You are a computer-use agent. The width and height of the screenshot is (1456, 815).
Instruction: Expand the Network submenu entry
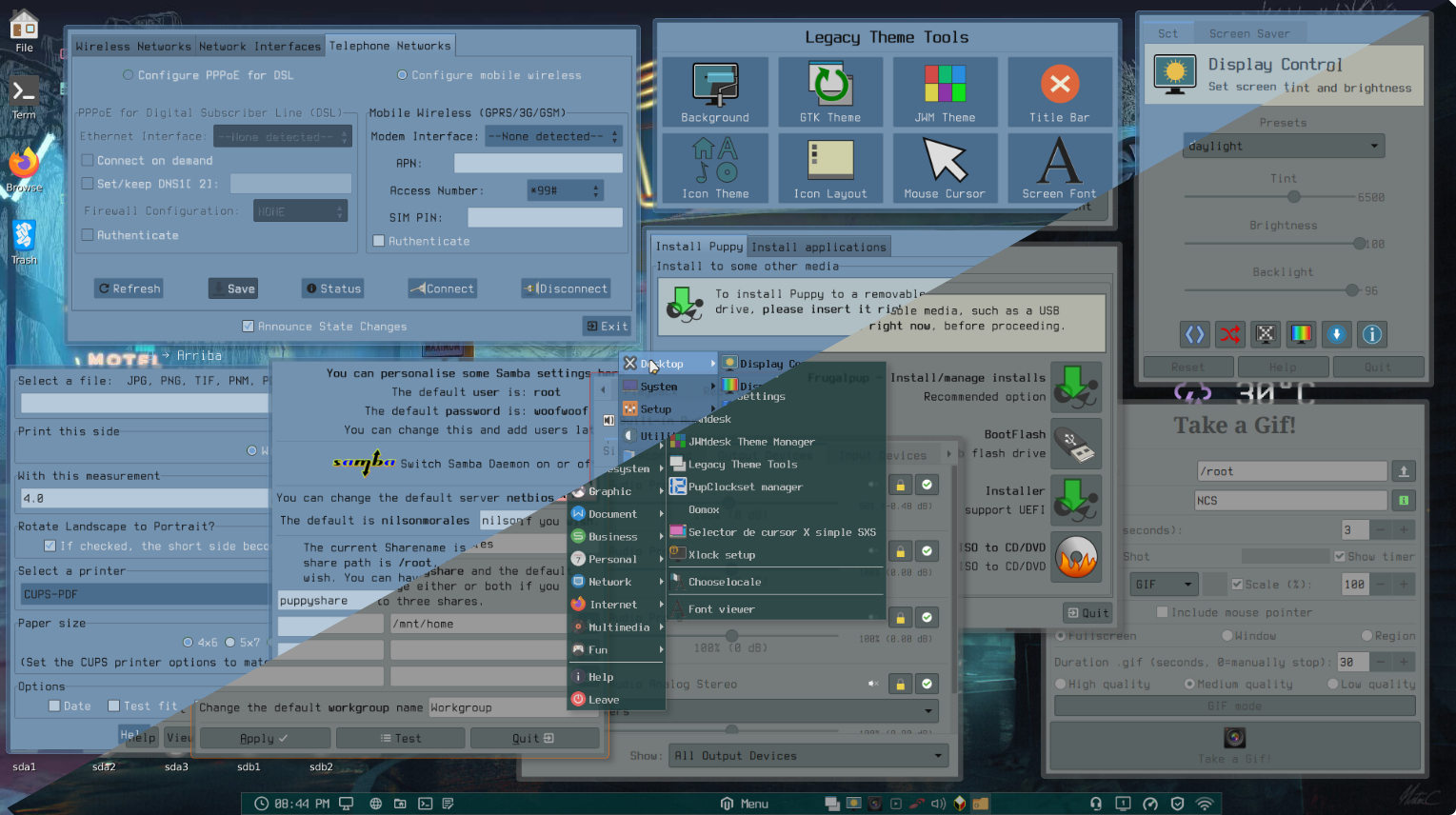coord(617,582)
